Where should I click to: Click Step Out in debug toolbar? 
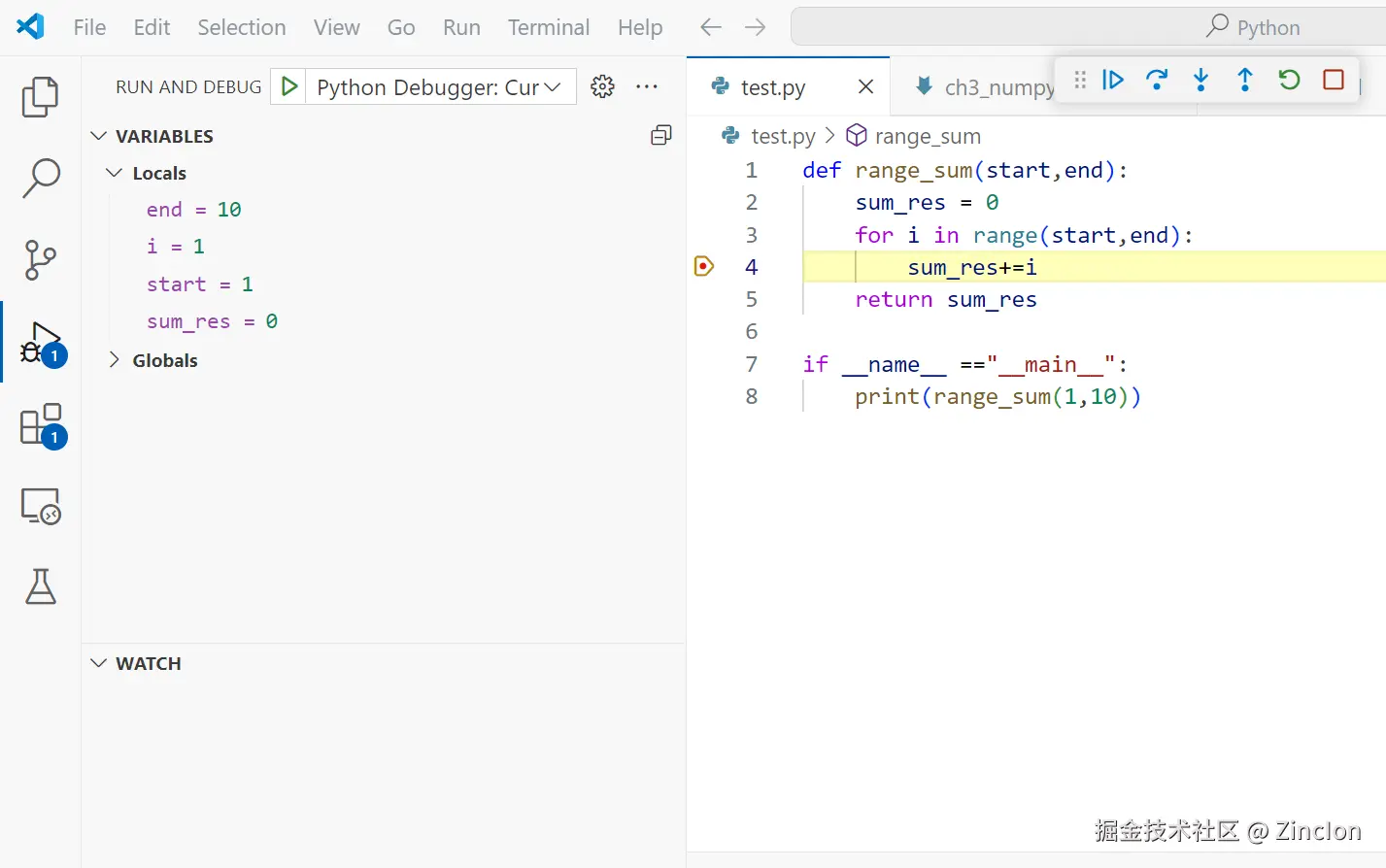pyautogui.click(x=1245, y=80)
